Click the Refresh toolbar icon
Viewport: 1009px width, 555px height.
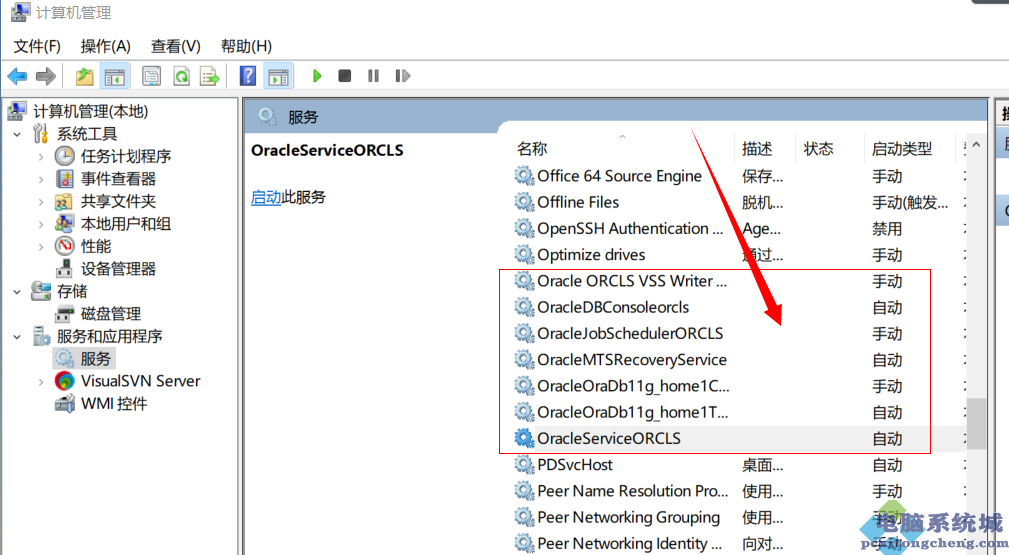coord(181,77)
